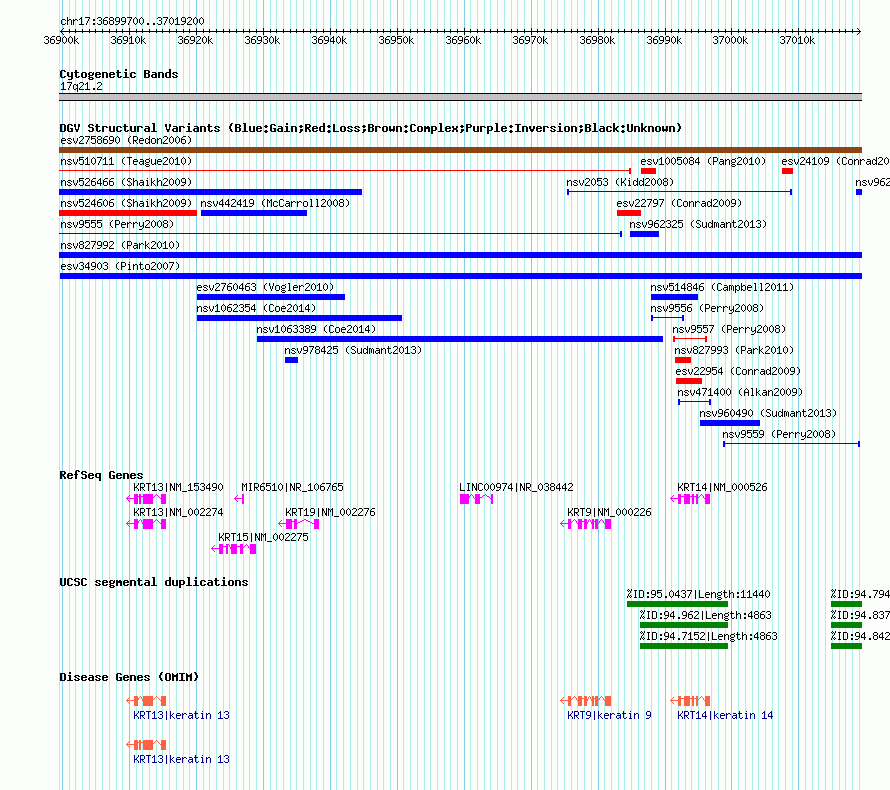Select the LINC00974|NR_038442 gene glyph
The image size is (890, 790).
(x=476, y=499)
